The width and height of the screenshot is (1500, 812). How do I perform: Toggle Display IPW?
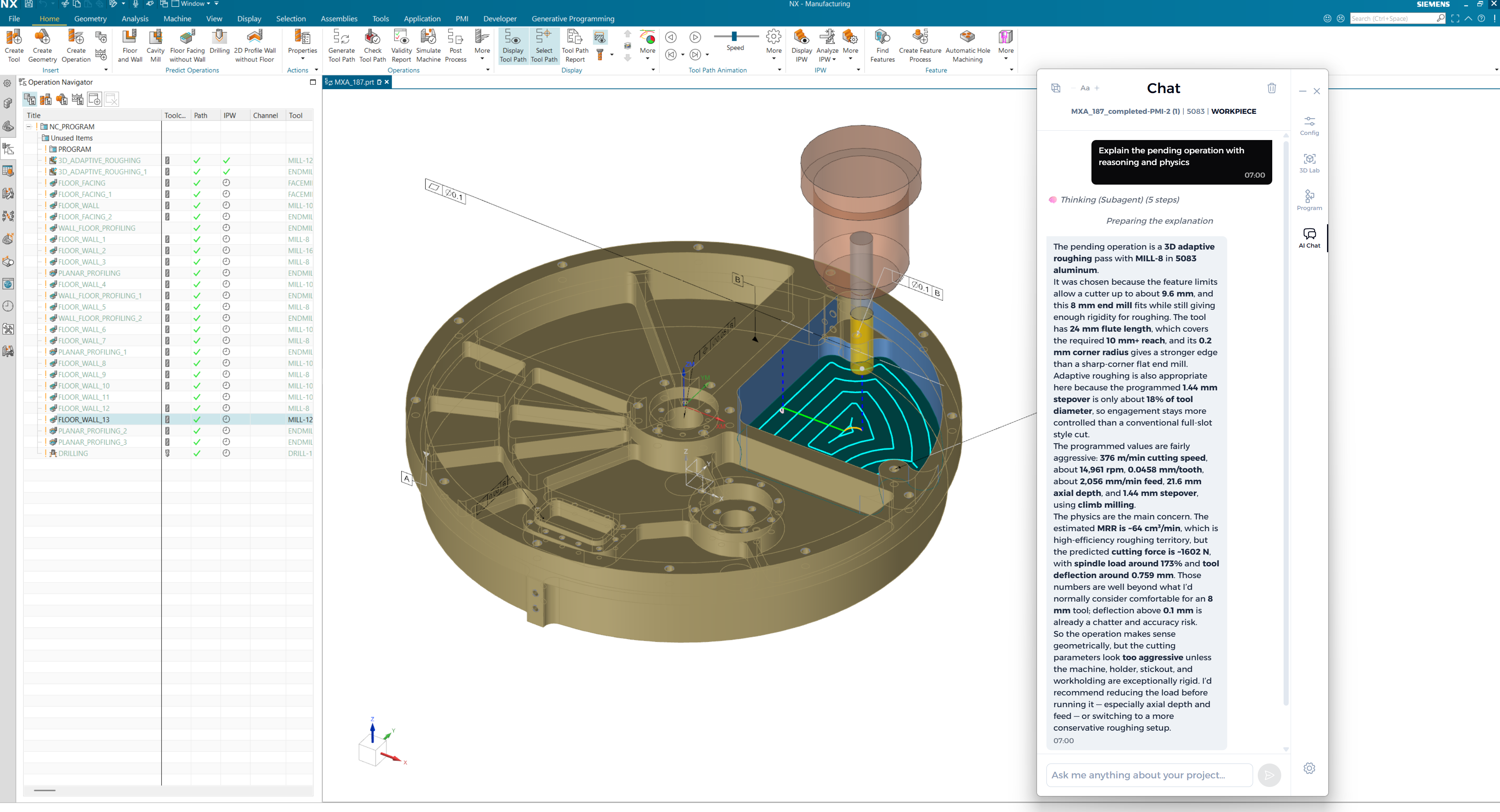coord(801,45)
